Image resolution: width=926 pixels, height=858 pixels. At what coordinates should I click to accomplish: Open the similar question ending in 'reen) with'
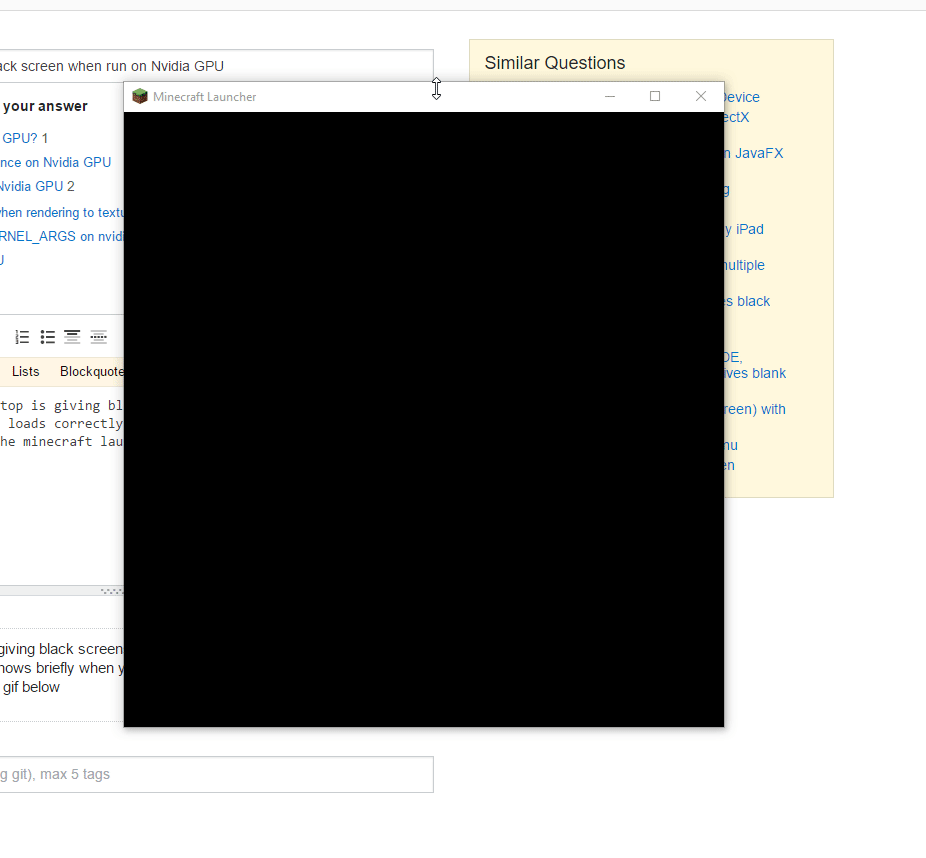(x=755, y=409)
